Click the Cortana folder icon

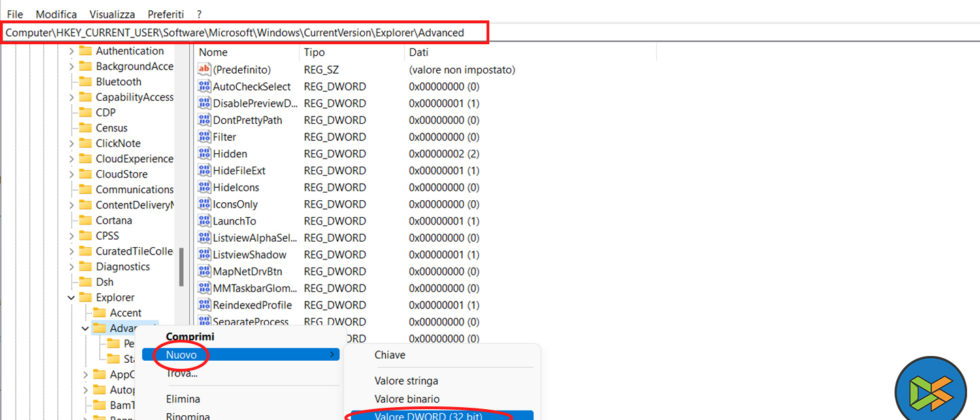[x=85, y=221]
